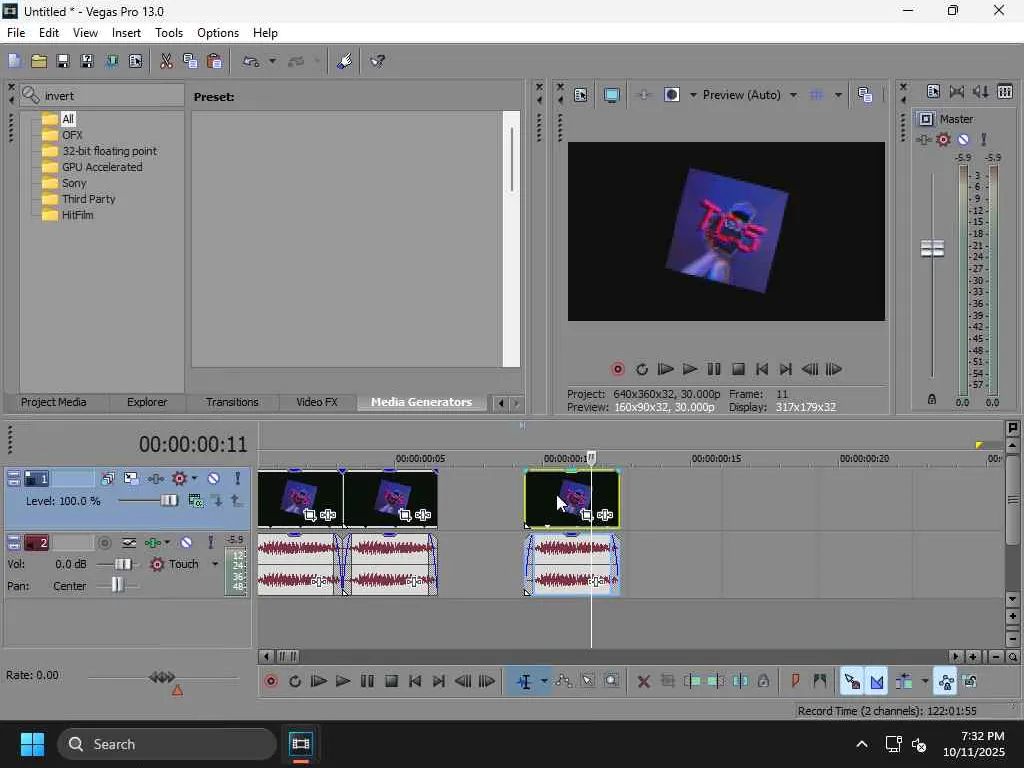Click Go to End in preview transport
This screenshot has width=1024, height=768.
pyautogui.click(x=786, y=370)
